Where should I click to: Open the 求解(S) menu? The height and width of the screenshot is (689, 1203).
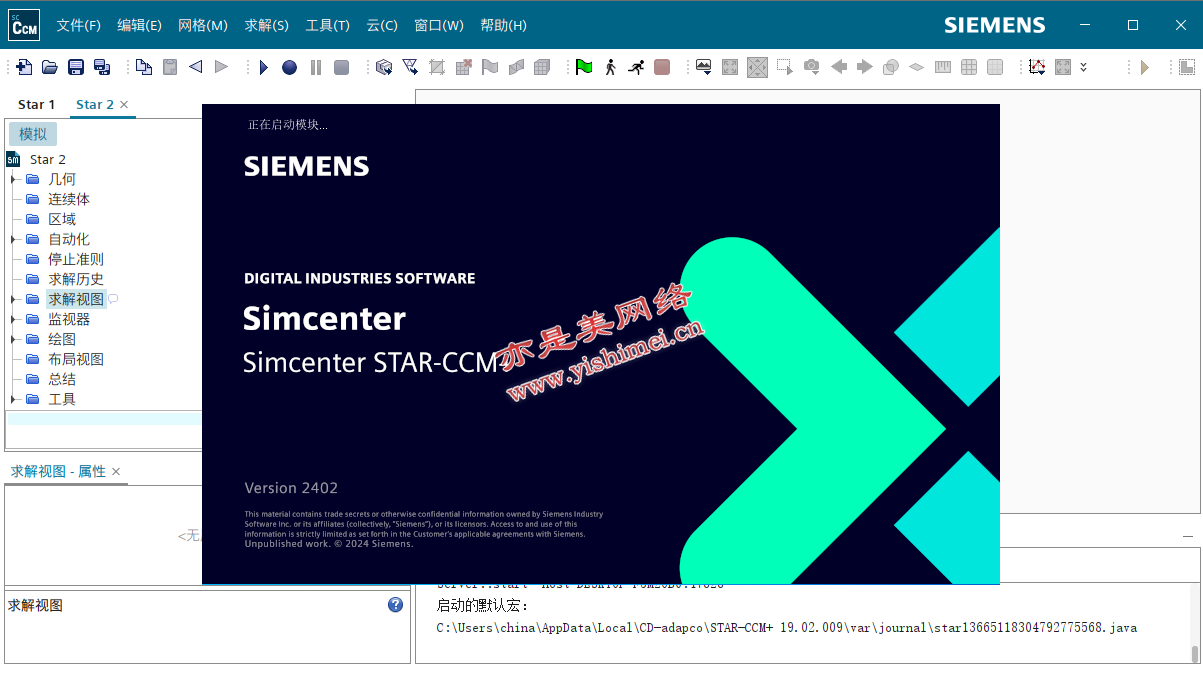tap(267, 25)
